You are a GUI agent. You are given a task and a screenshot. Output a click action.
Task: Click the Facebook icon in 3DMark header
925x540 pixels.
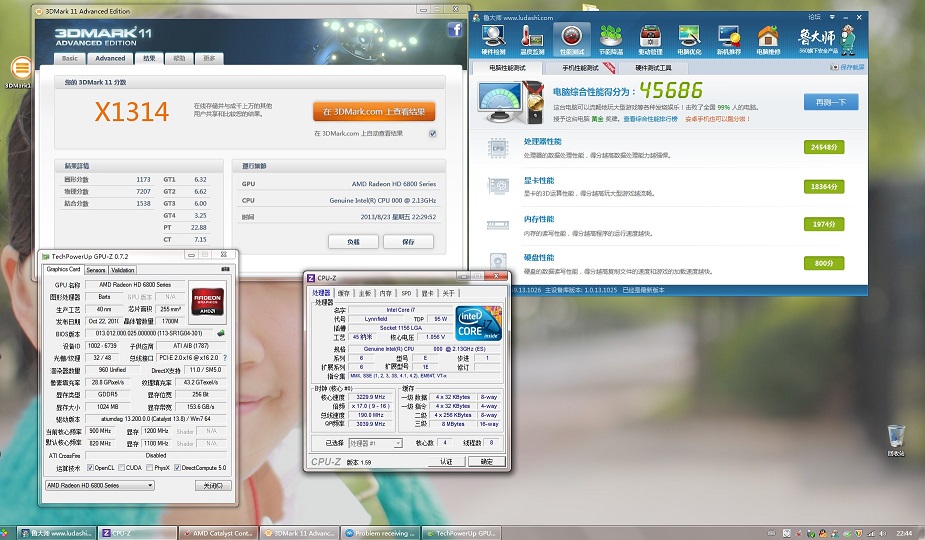454,30
